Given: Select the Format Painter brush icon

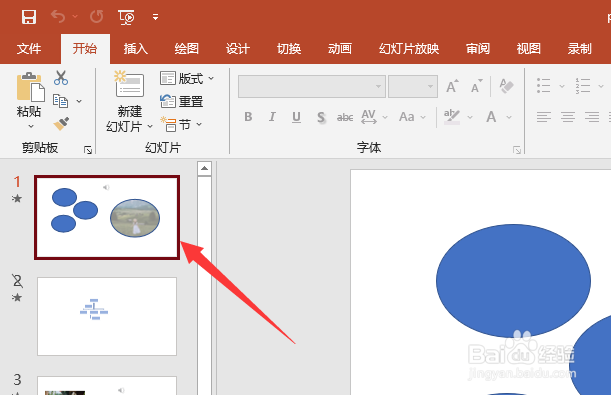Looking at the screenshot, I should [61, 124].
